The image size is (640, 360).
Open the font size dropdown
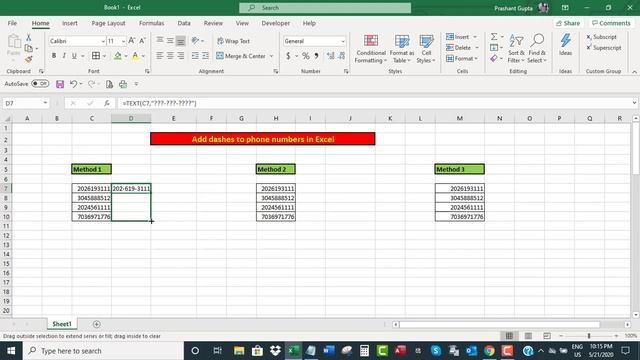123,41
